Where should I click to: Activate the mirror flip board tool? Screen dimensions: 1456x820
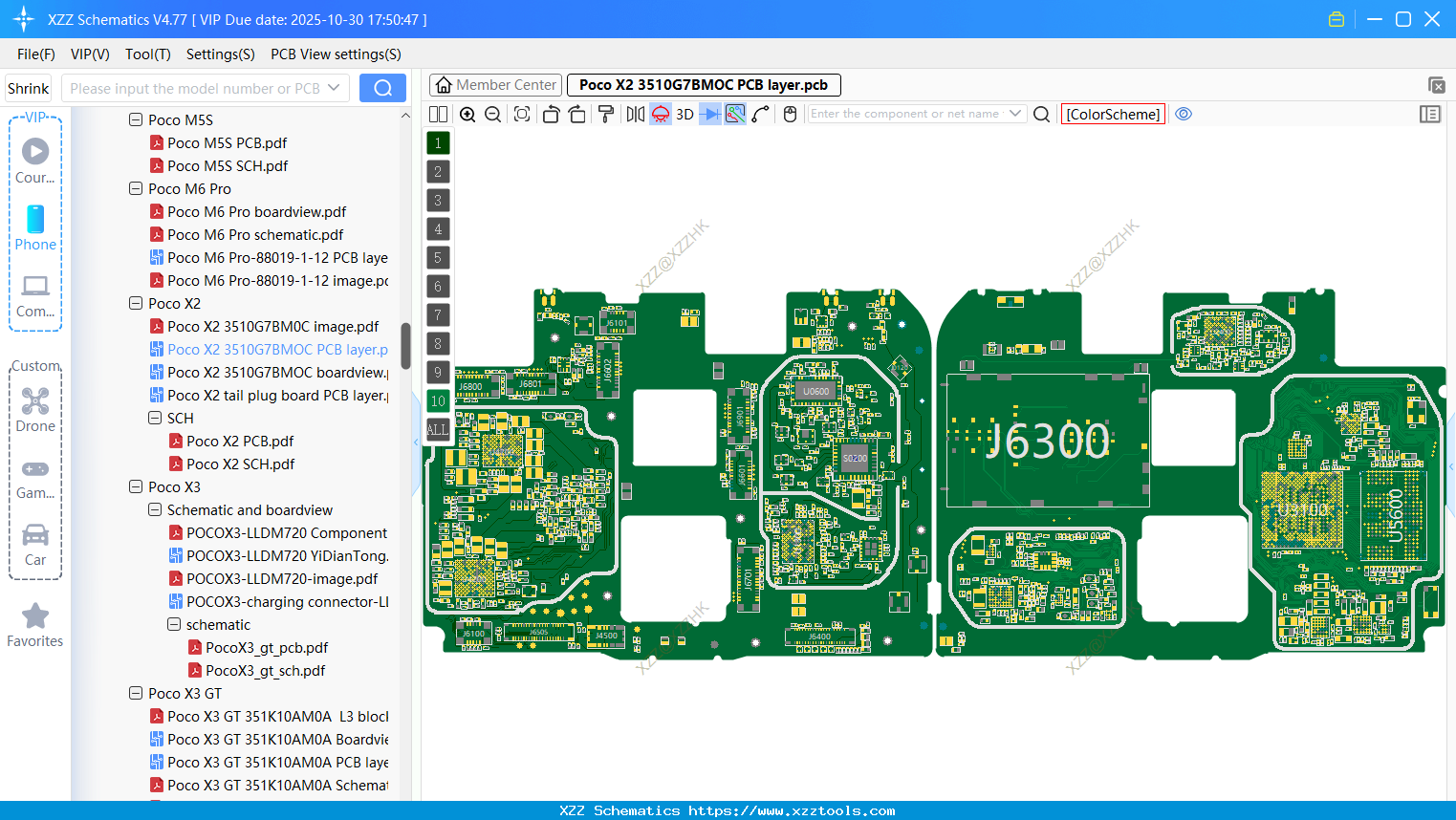point(634,113)
